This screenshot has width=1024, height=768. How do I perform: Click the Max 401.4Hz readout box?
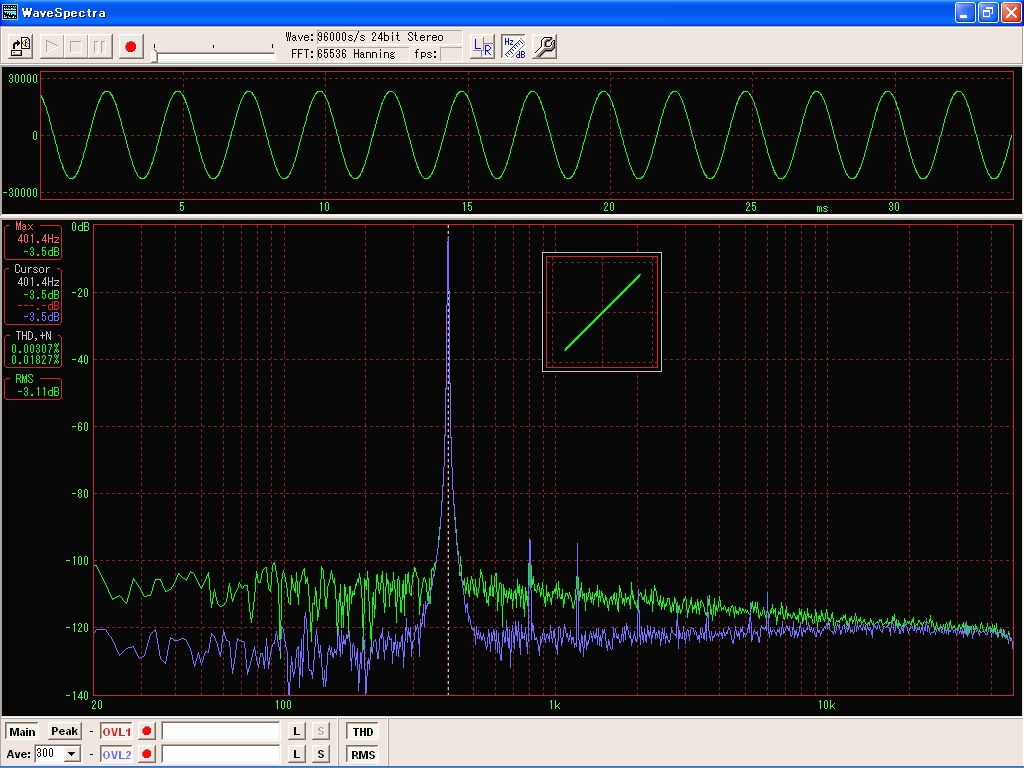coord(33,241)
